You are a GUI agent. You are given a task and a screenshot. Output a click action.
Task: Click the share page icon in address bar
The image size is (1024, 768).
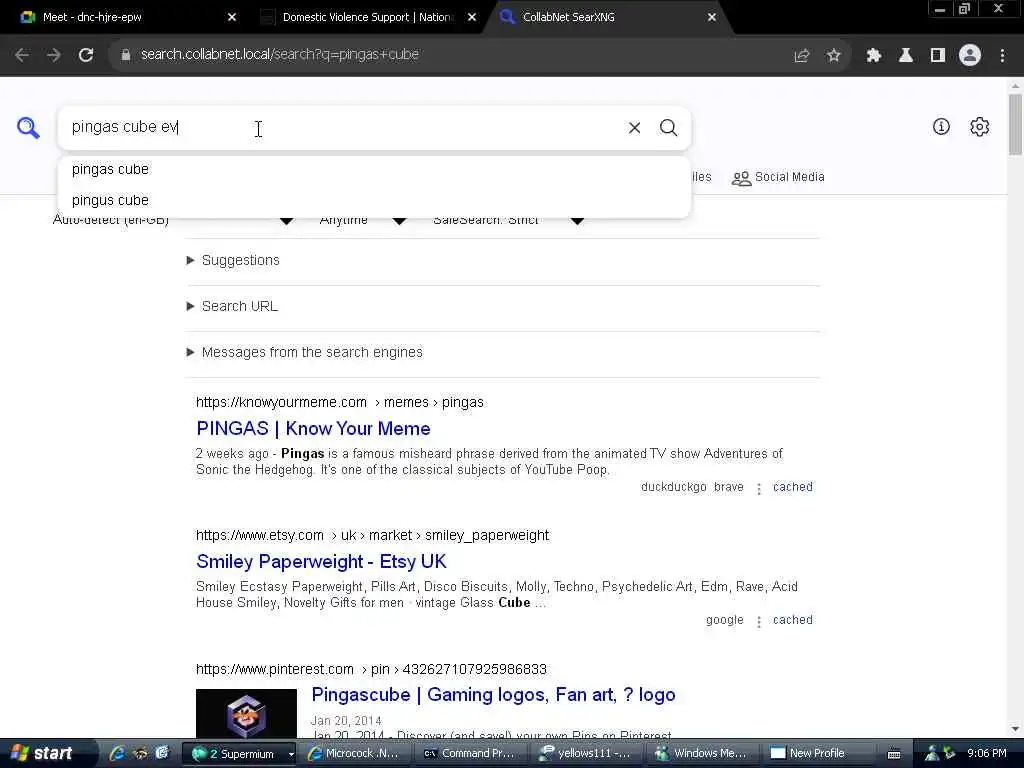pos(801,56)
